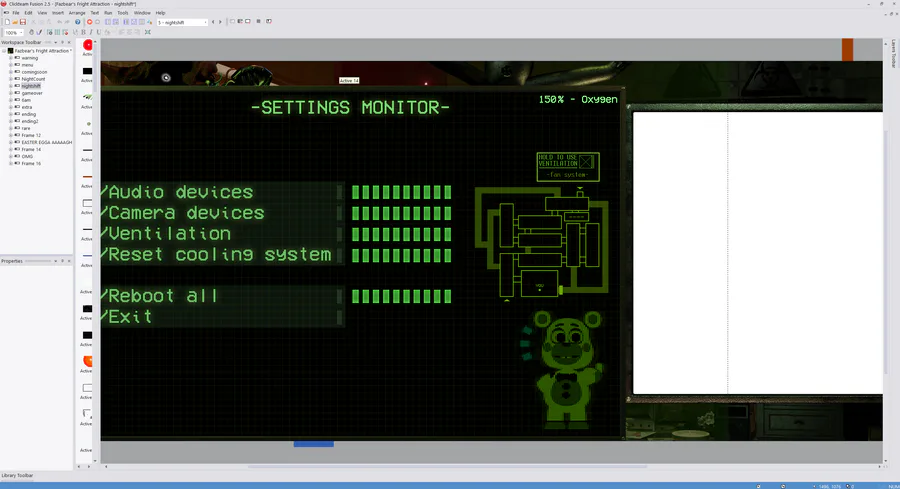Click the New application toolbar icon
Image resolution: width=900 pixels, height=489 pixels.
click(x=7, y=22)
